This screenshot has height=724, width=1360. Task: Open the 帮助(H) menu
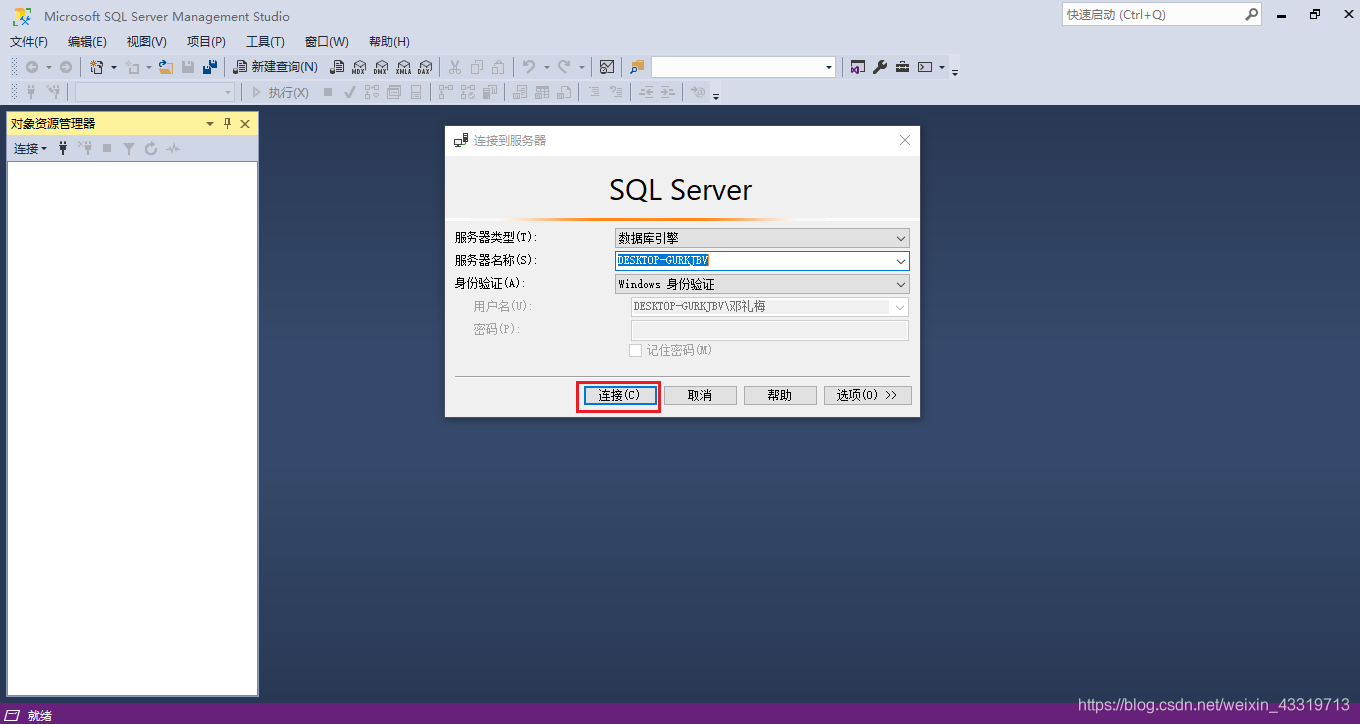coord(389,42)
